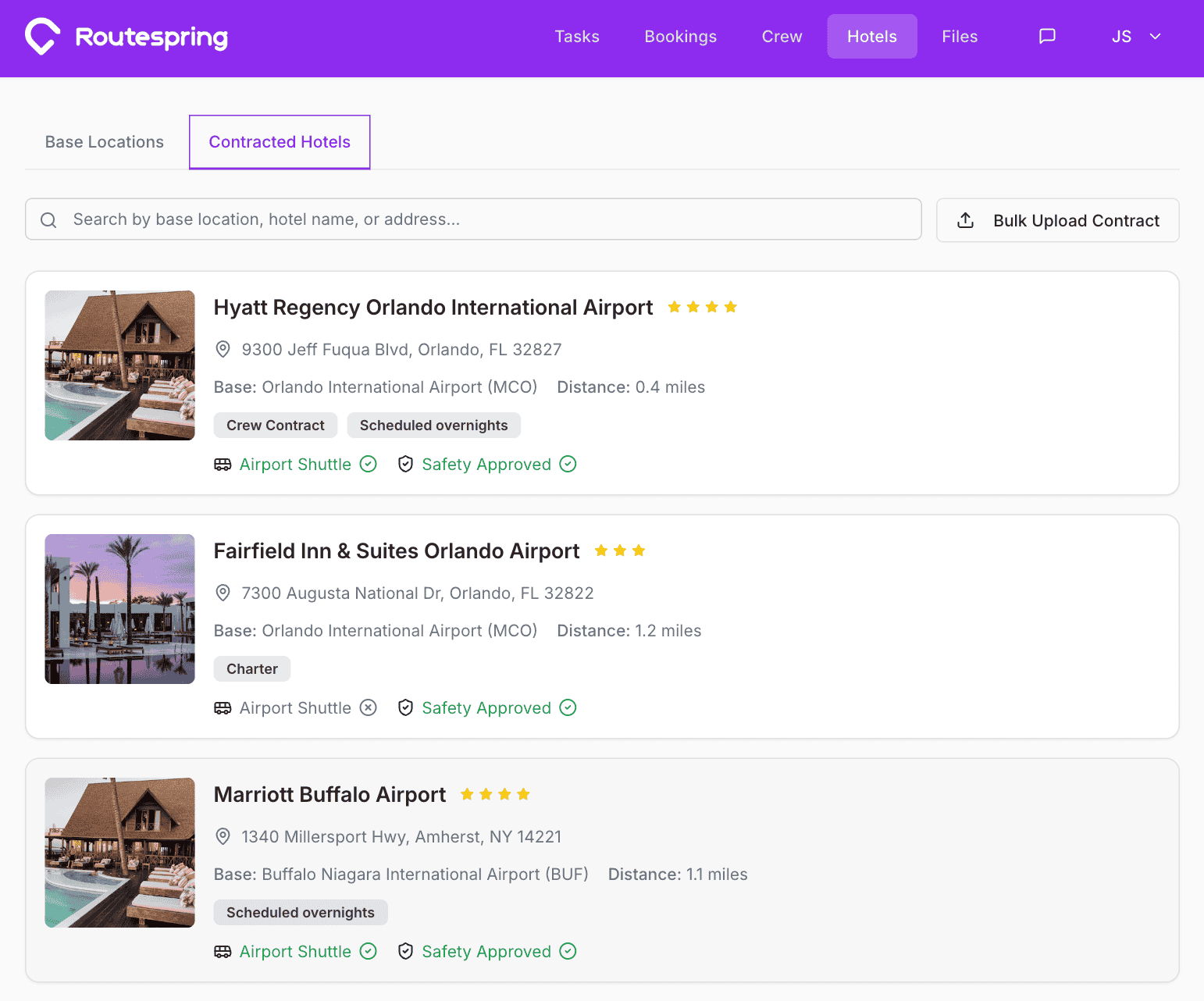
Task: Click the Charter badge on Fairfield card
Action: (x=251, y=668)
